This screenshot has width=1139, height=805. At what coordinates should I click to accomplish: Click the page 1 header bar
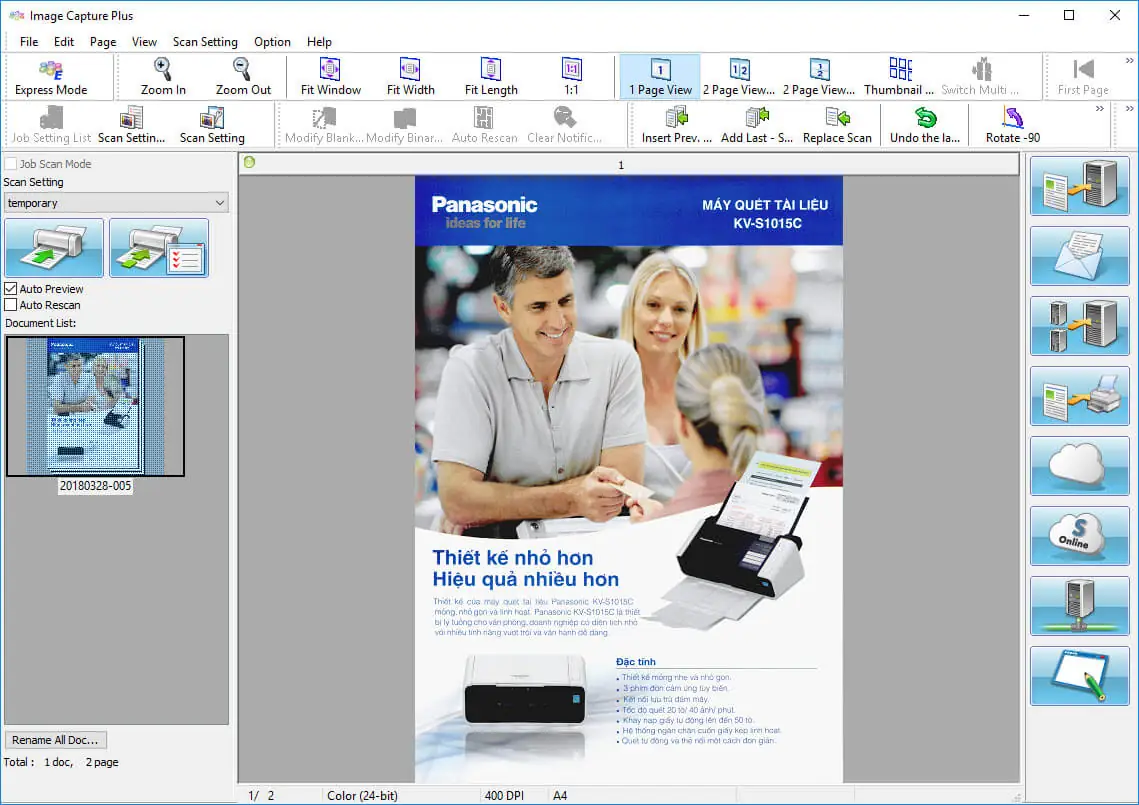[x=628, y=164]
